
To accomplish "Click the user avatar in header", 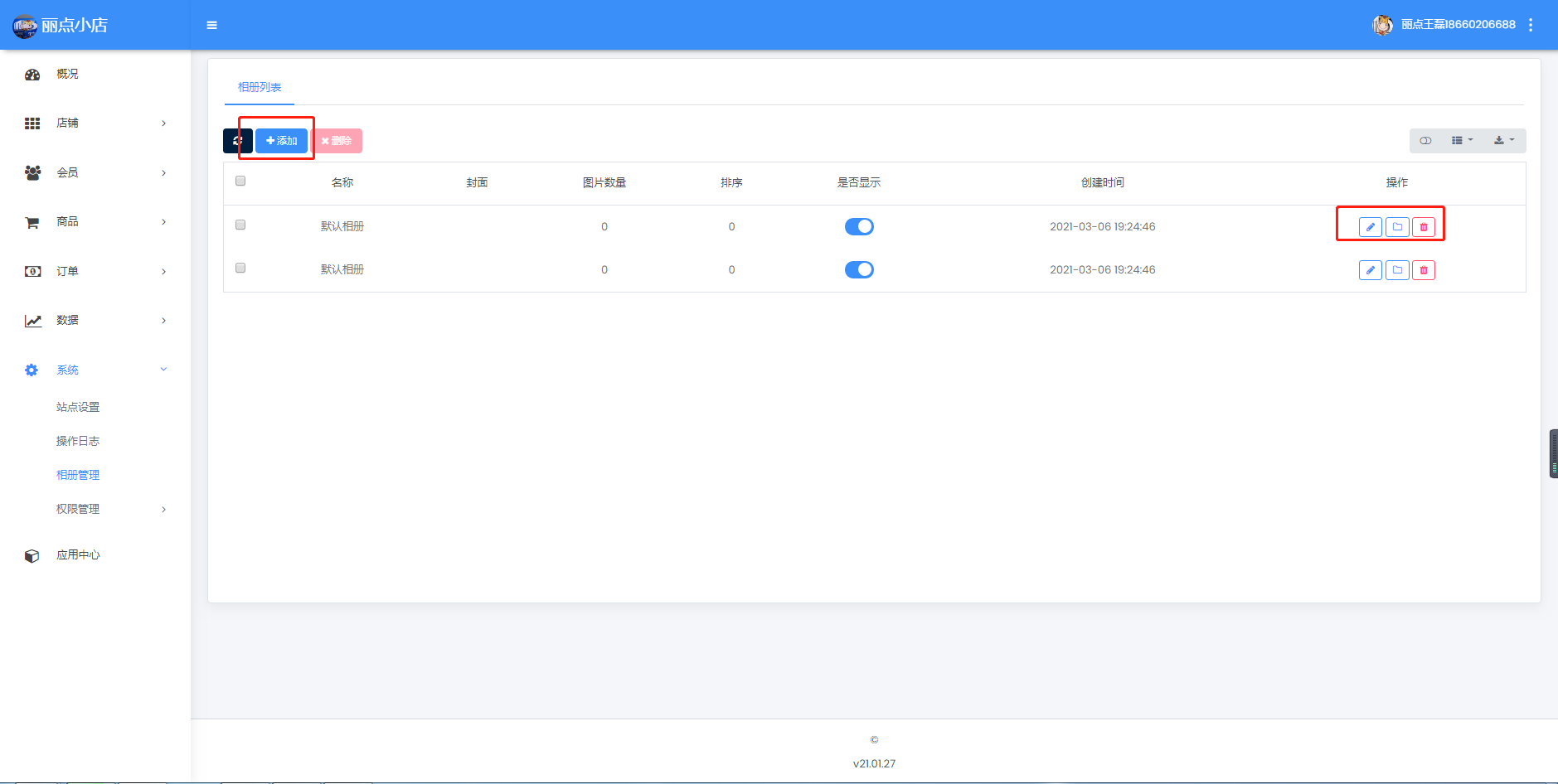I will pos(1382,25).
